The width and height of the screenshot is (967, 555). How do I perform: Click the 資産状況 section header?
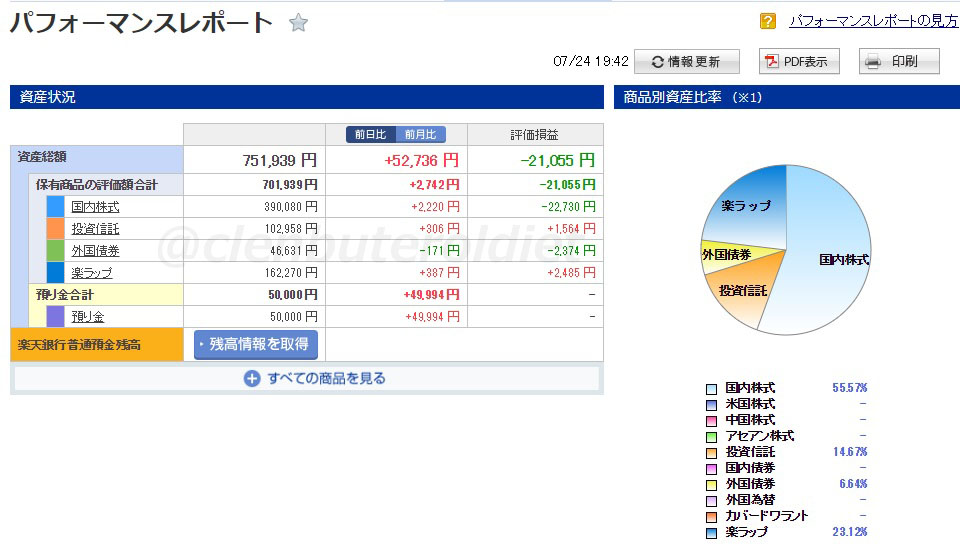point(307,97)
